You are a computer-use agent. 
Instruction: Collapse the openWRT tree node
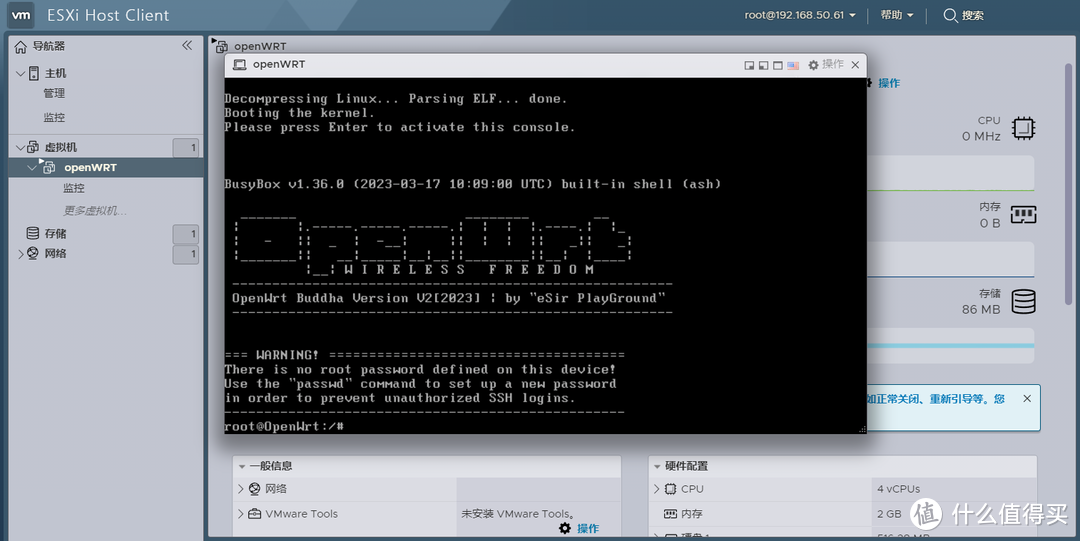tap(32, 167)
